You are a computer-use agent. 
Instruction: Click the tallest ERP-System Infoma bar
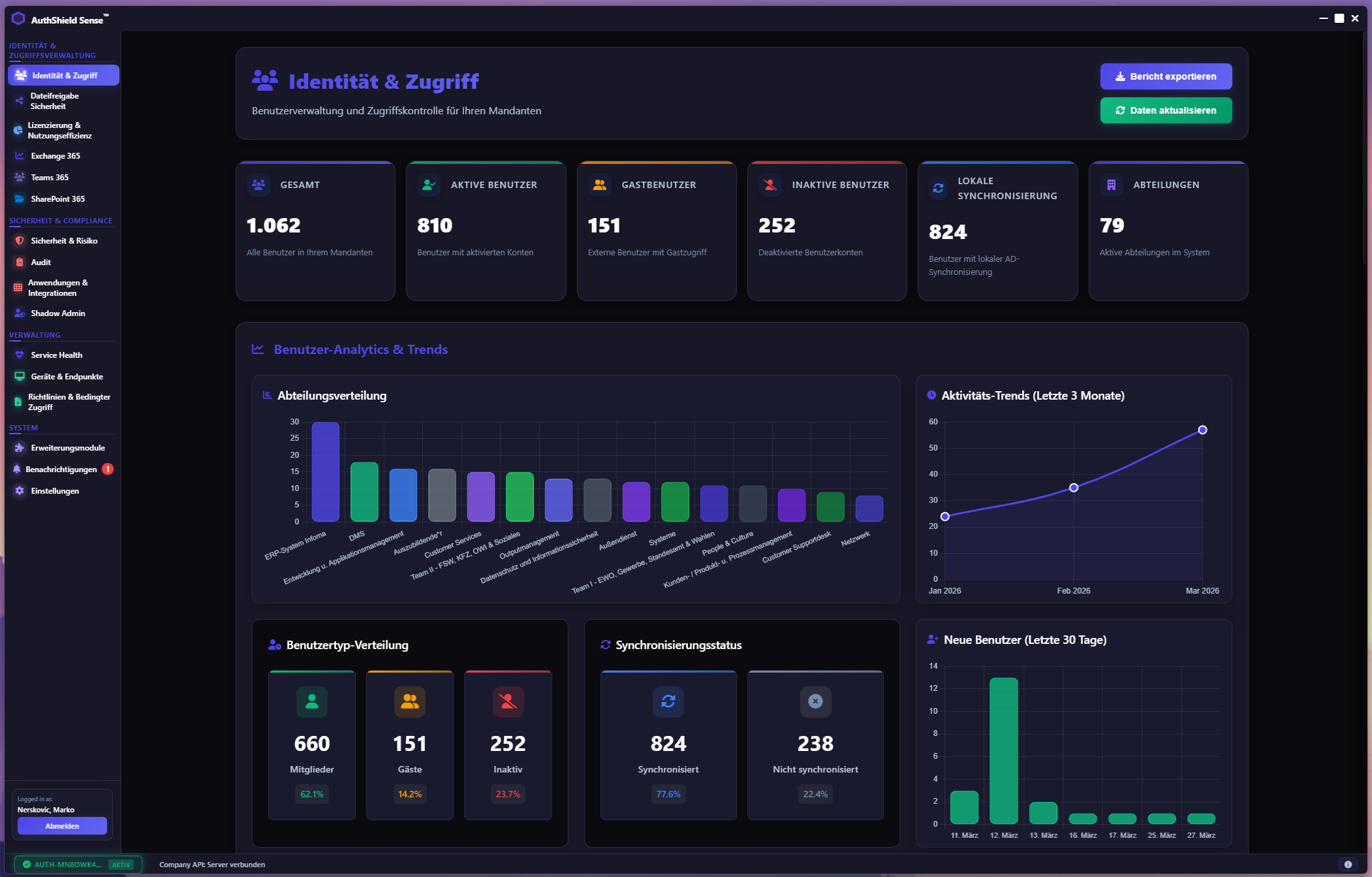point(325,471)
